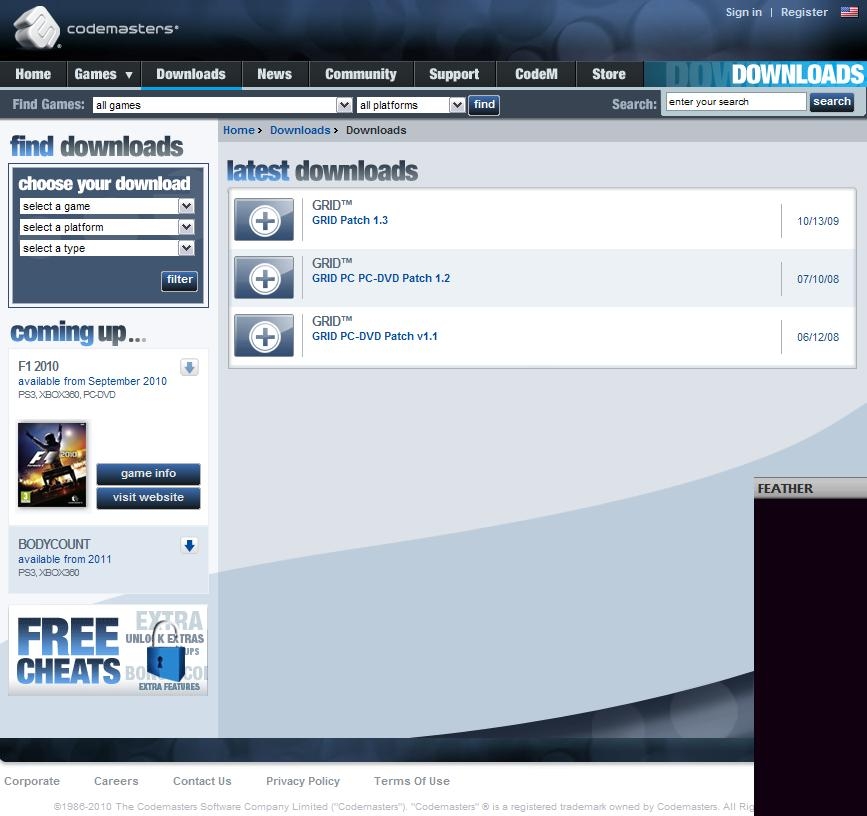Image resolution: width=867 pixels, height=816 pixels.
Task: Click the BODYCOUNT title
Action: (54, 544)
